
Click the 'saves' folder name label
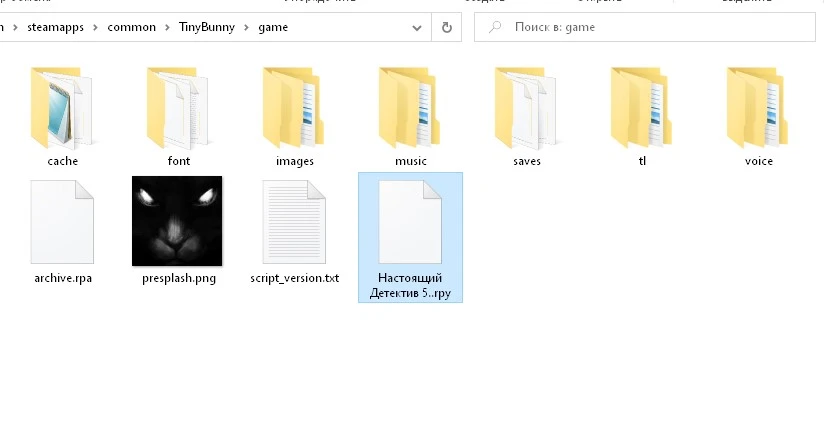pos(527,161)
